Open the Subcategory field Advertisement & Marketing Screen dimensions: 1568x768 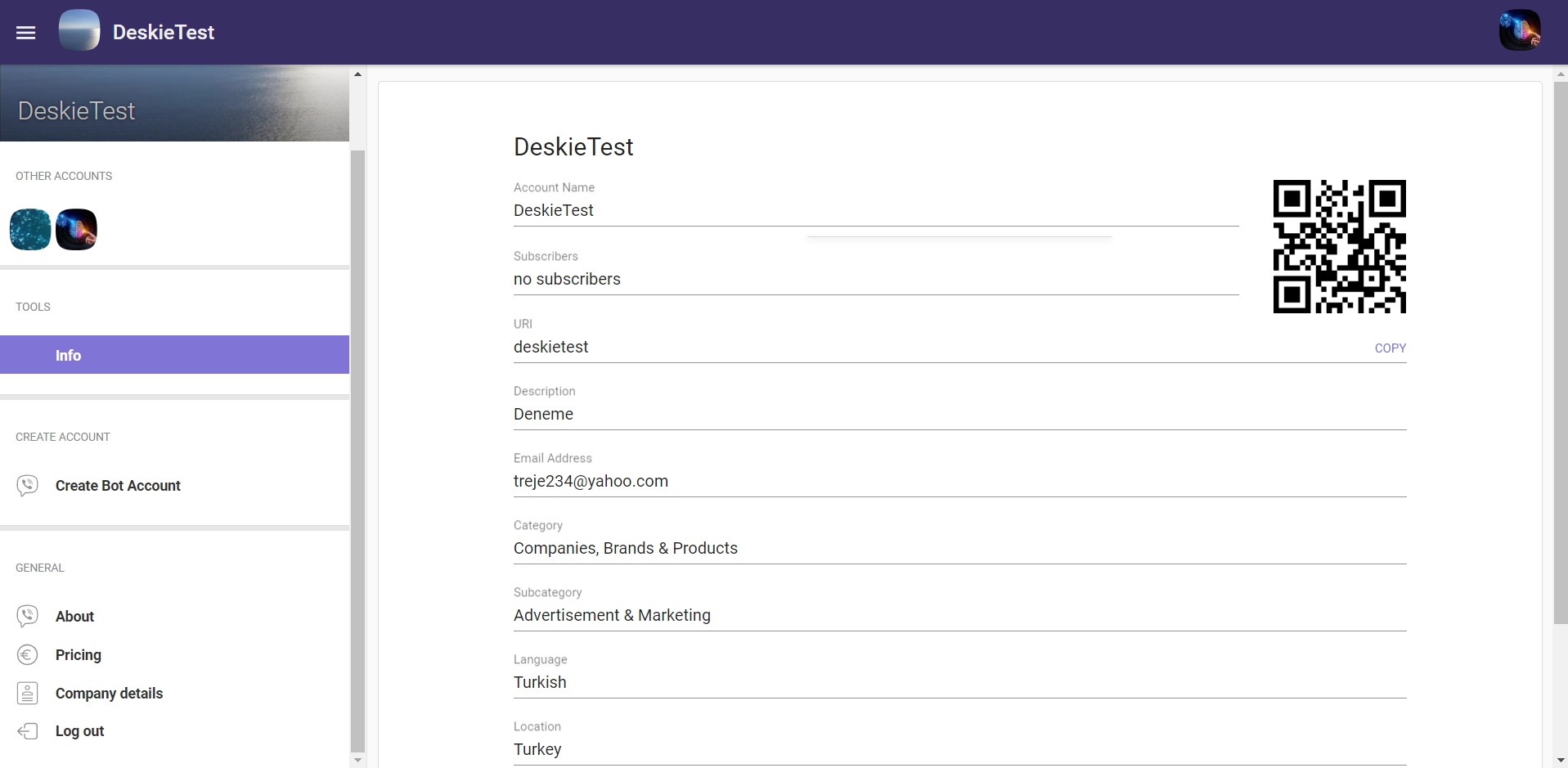(959, 615)
